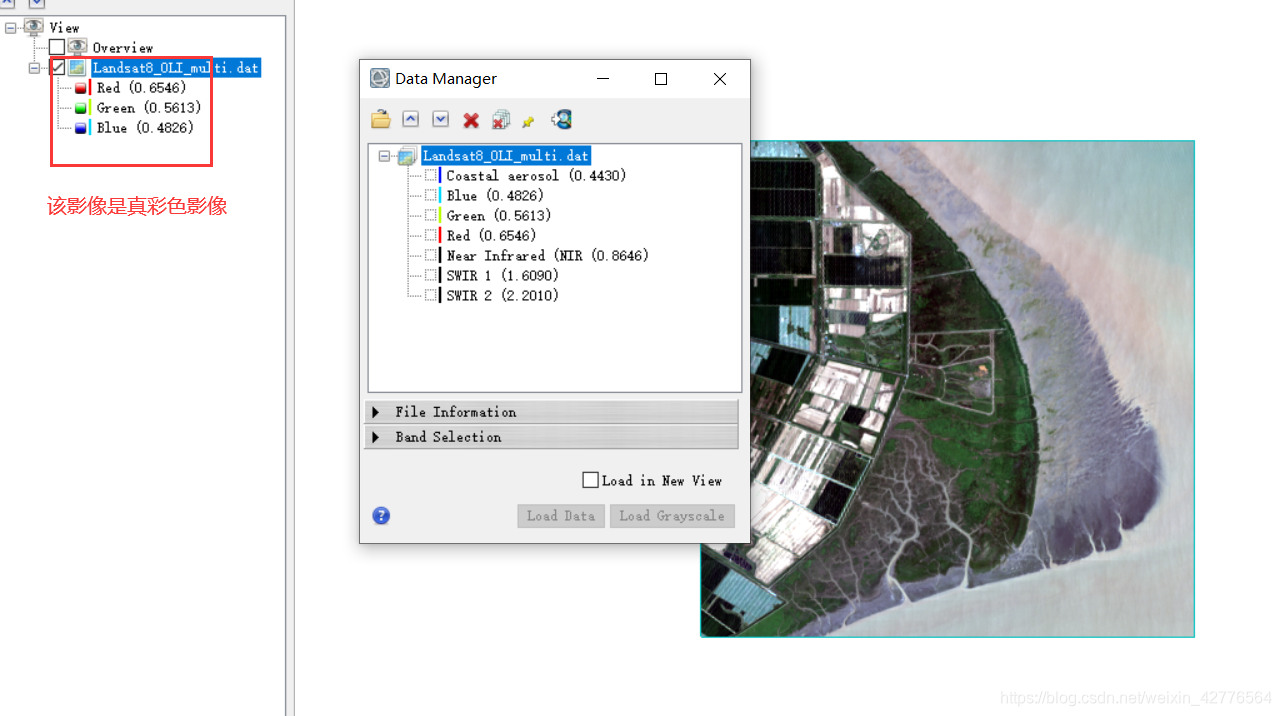Click the blue channel icon beside Blue (0.4826)
Screen dimensions: 1281x716
(83, 128)
